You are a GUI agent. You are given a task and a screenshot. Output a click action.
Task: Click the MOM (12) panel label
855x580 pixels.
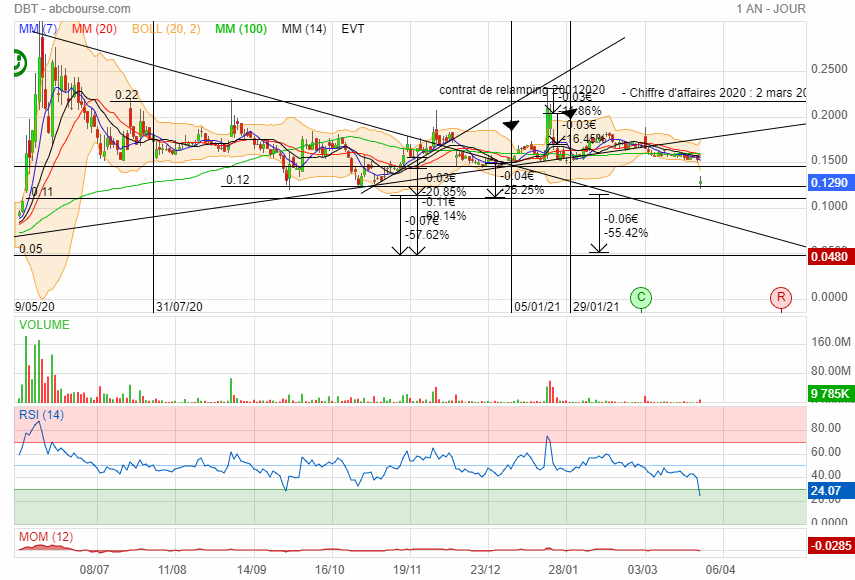point(46,537)
